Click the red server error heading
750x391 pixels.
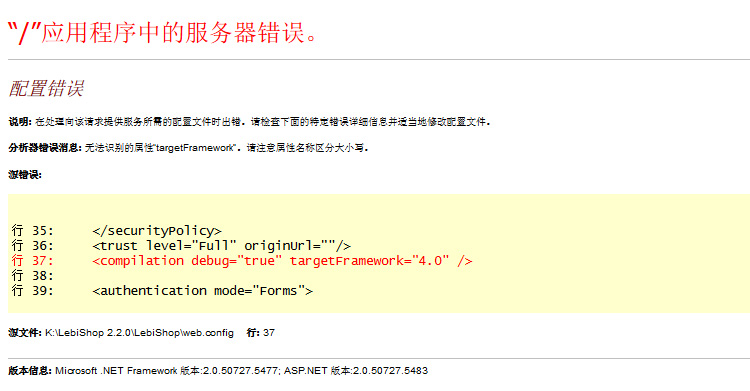pos(163,34)
